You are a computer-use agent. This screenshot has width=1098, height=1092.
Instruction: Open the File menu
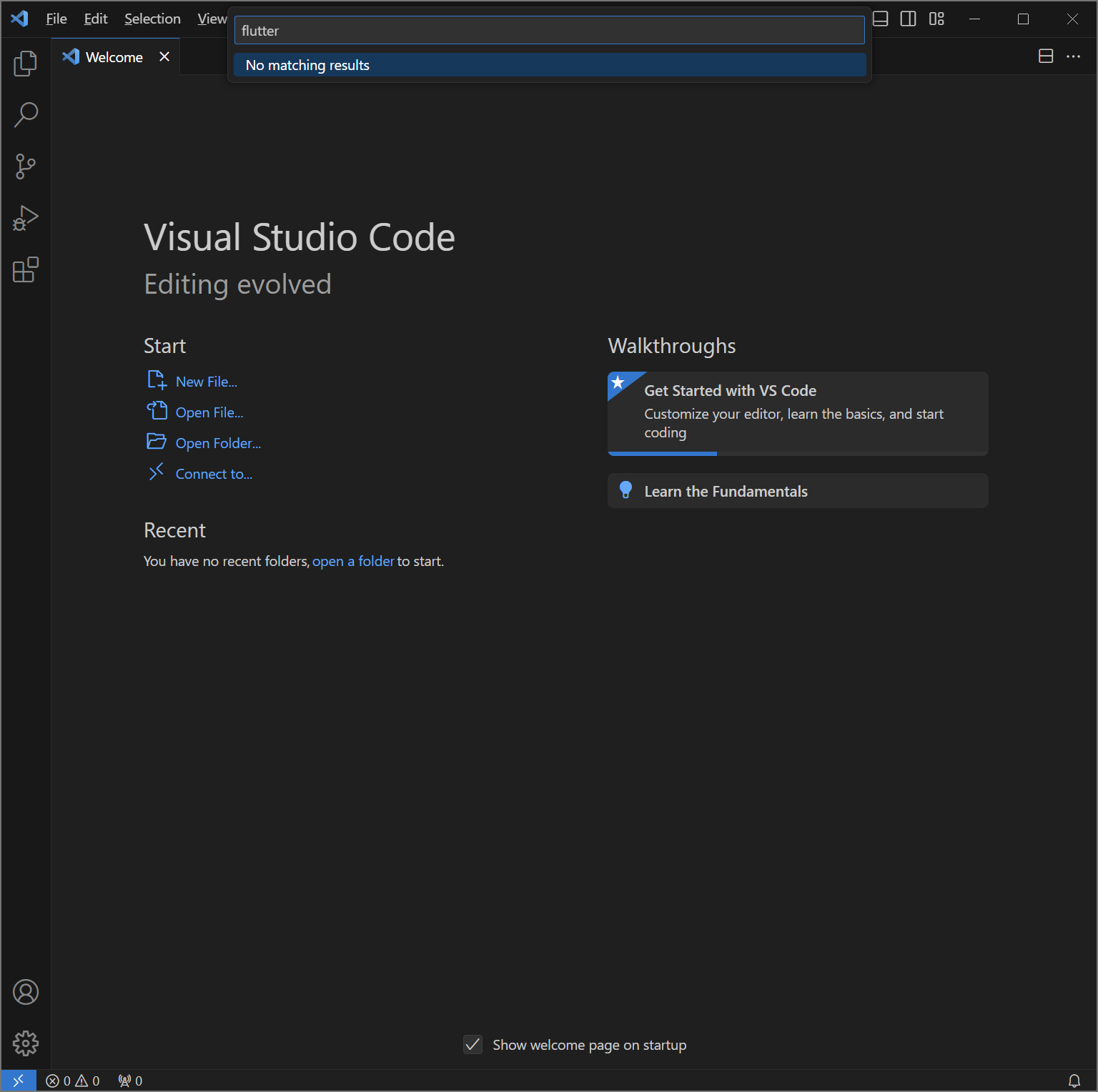(x=56, y=19)
